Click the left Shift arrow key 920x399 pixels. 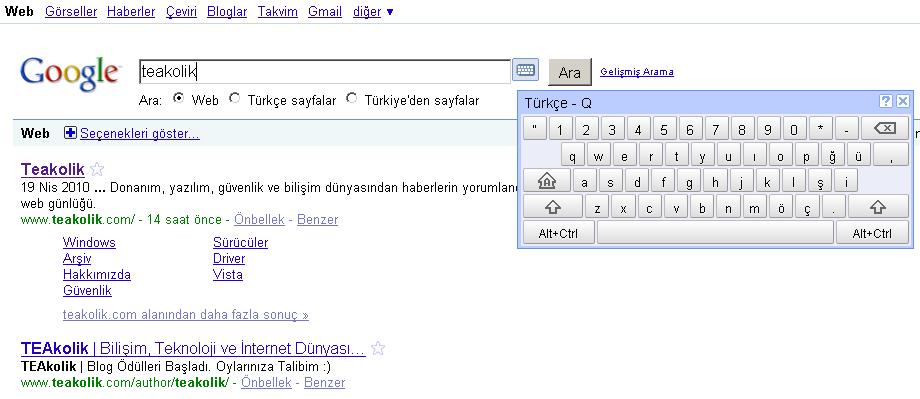[x=553, y=207]
